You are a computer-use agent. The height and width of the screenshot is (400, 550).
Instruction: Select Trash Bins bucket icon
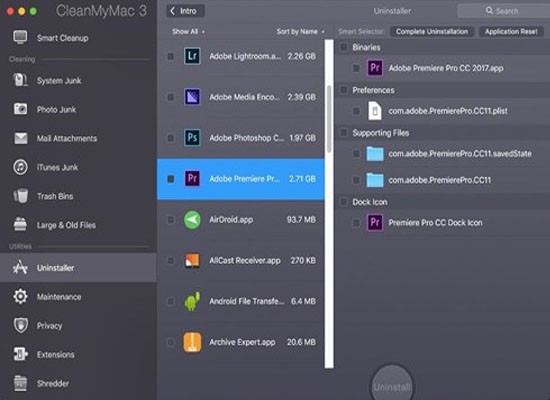pos(21,196)
